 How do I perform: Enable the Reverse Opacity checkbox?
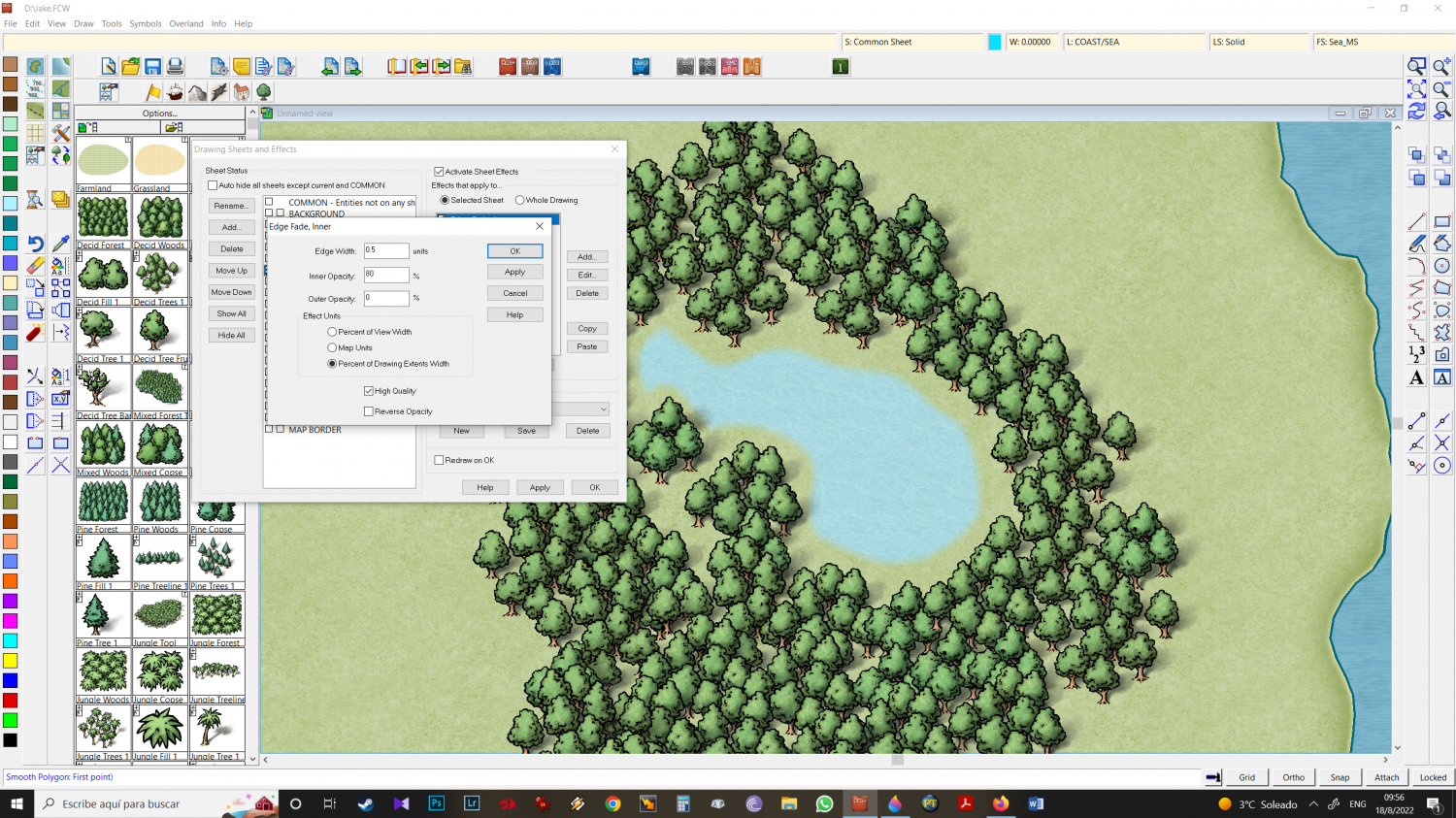(x=369, y=411)
